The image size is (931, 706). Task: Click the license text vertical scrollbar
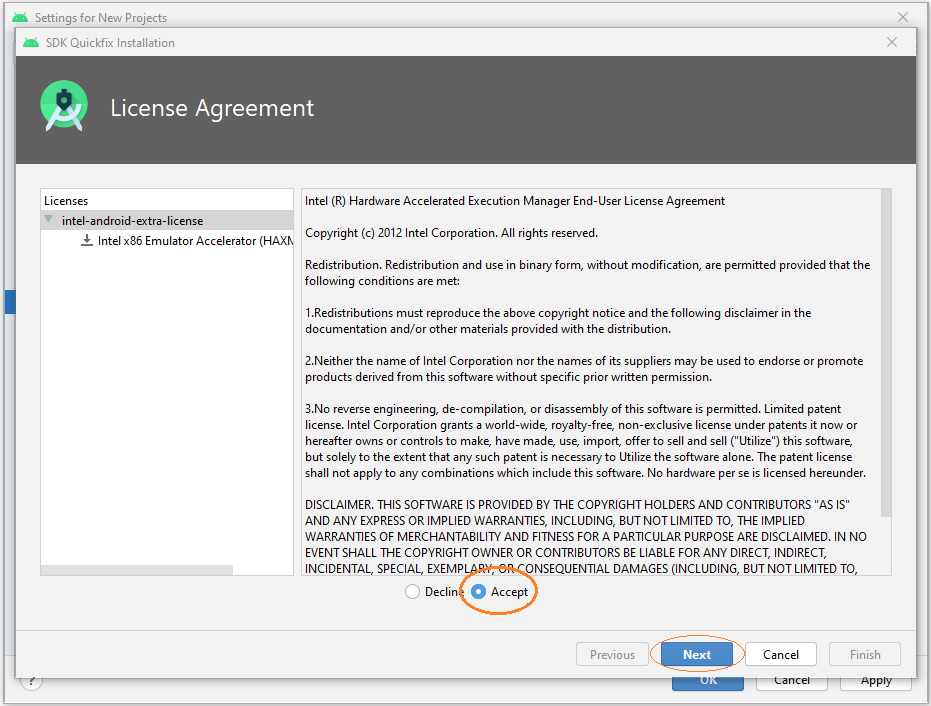886,353
